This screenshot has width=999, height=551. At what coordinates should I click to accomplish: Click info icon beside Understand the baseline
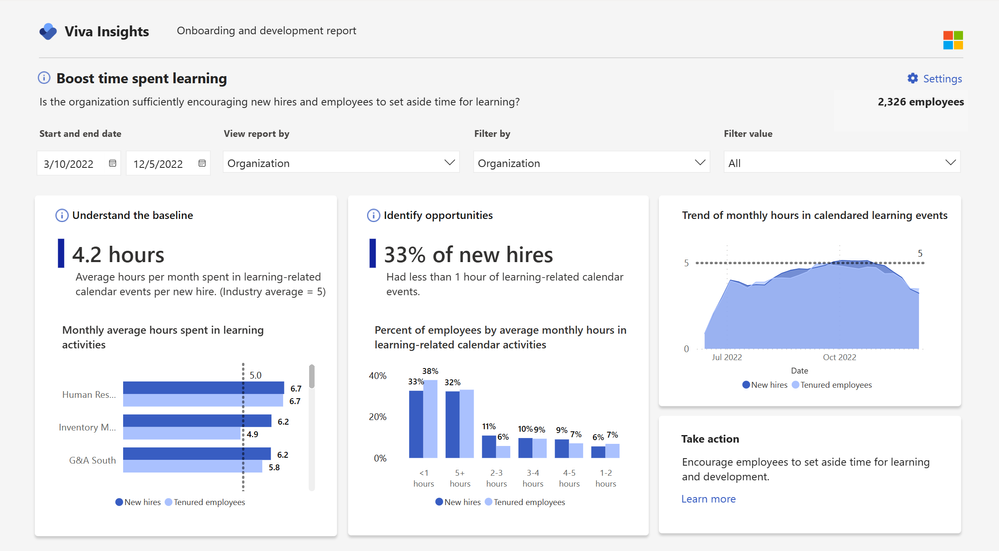[x=62, y=215]
